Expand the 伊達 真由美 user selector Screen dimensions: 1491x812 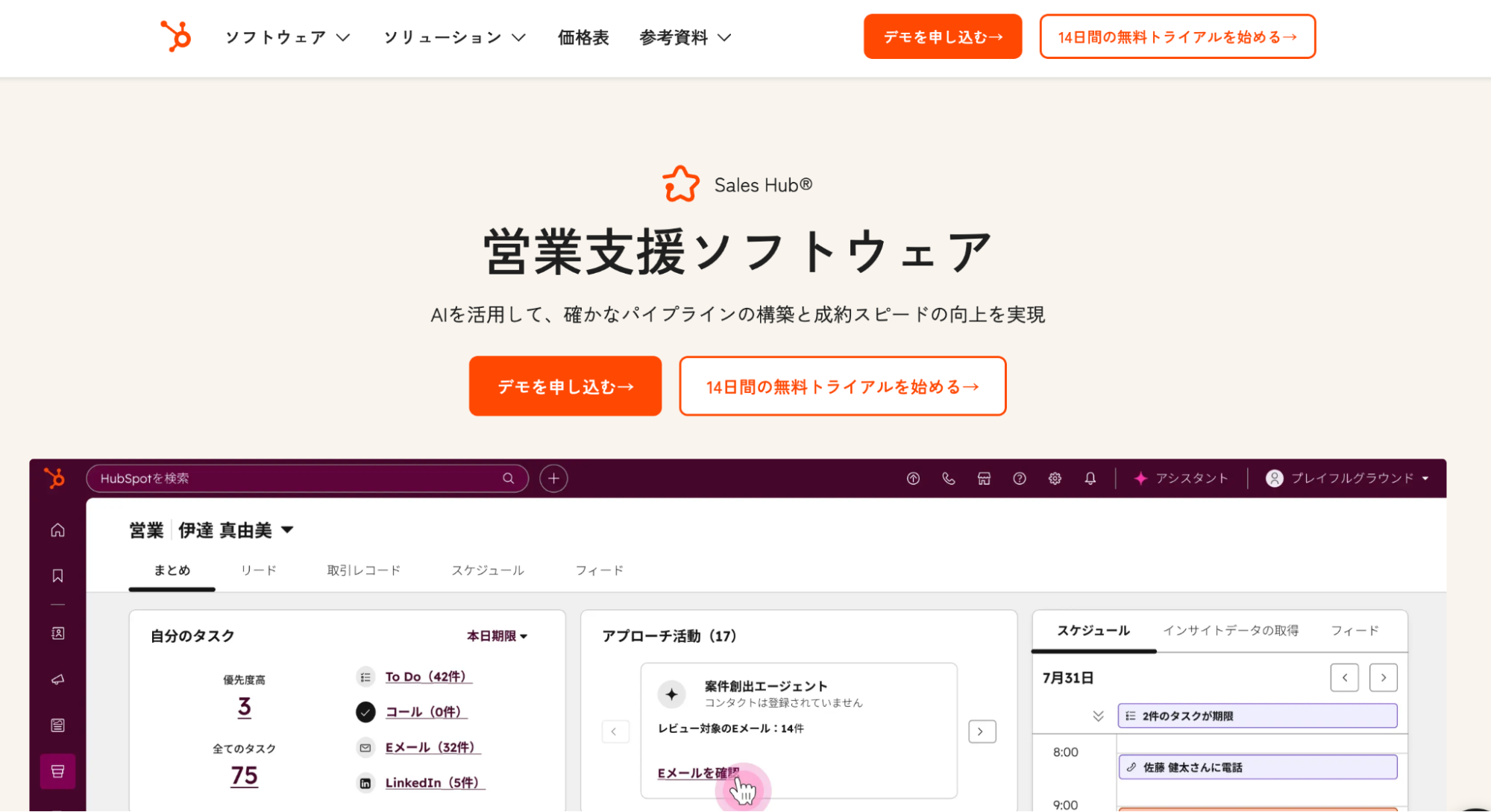236,530
